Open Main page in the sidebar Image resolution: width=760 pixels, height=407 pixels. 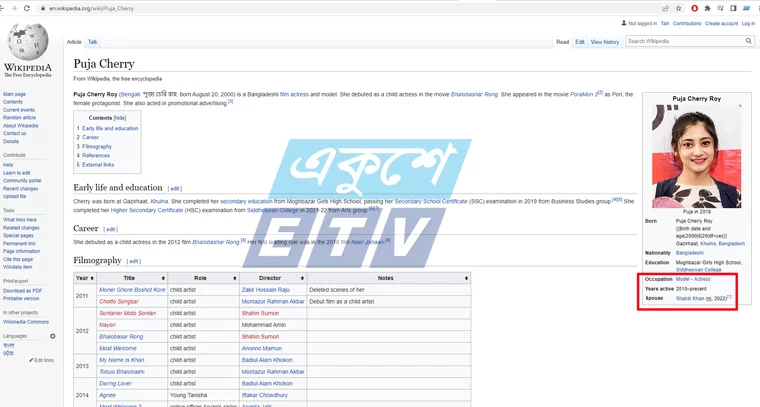coord(15,94)
